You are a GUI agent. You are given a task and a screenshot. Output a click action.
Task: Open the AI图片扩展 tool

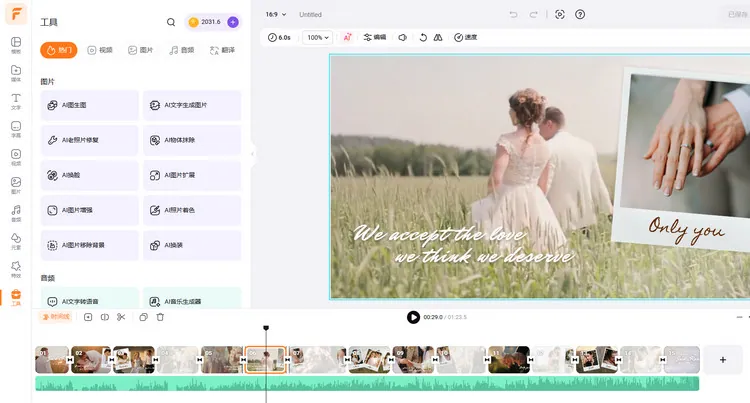click(192, 175)
